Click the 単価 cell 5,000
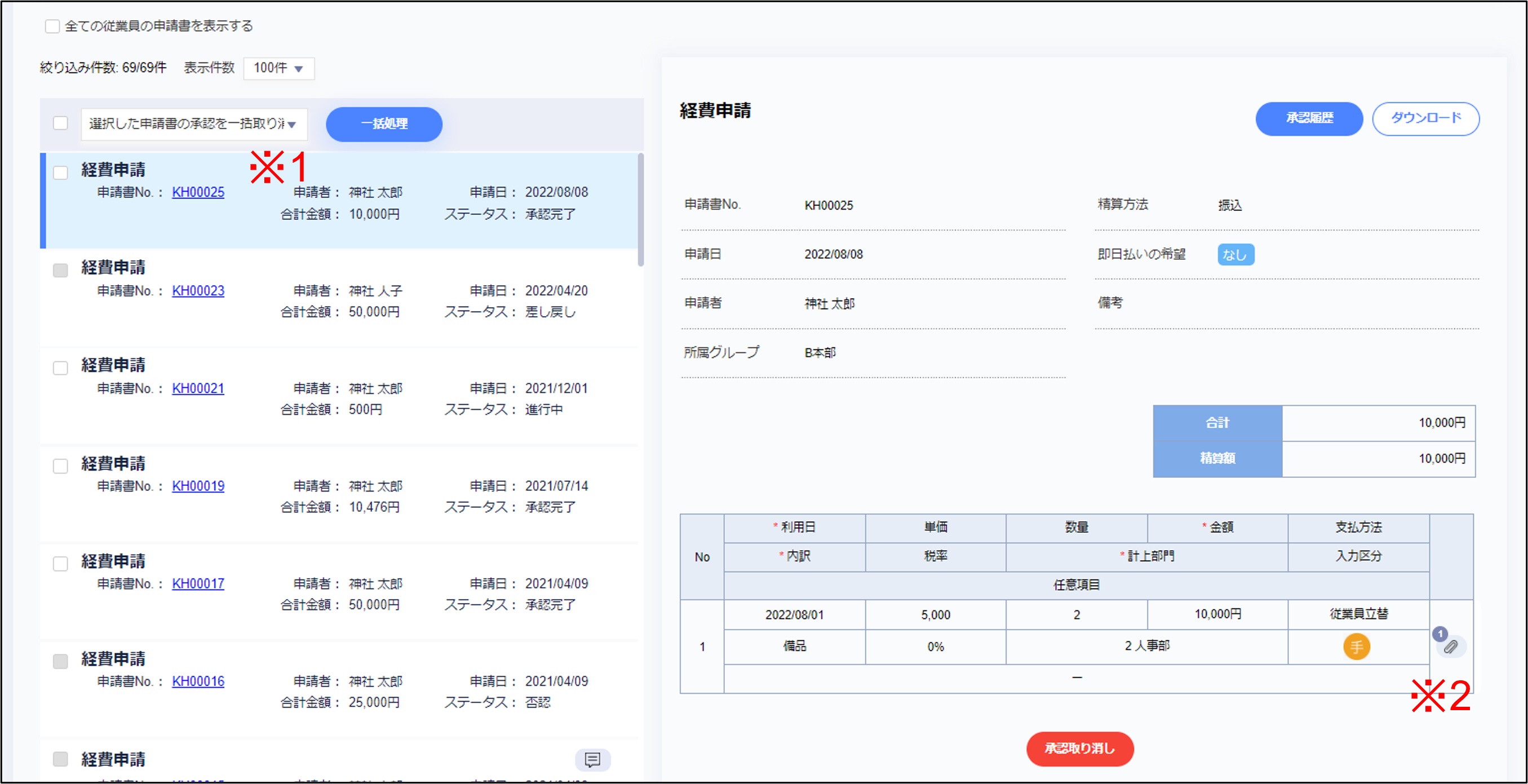The width and height of the screenshot is (1528, 784). (x=936, y=614)
